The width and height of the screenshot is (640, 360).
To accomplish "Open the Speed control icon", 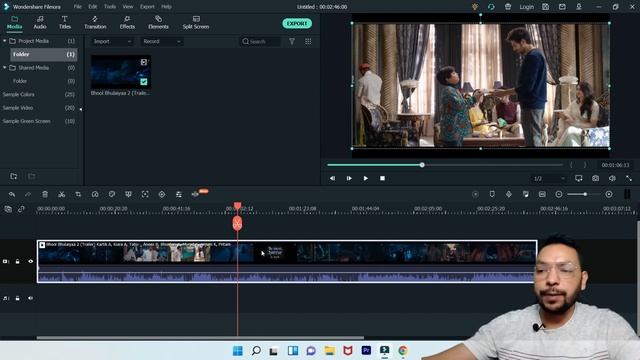I will (x=95, y=194).
